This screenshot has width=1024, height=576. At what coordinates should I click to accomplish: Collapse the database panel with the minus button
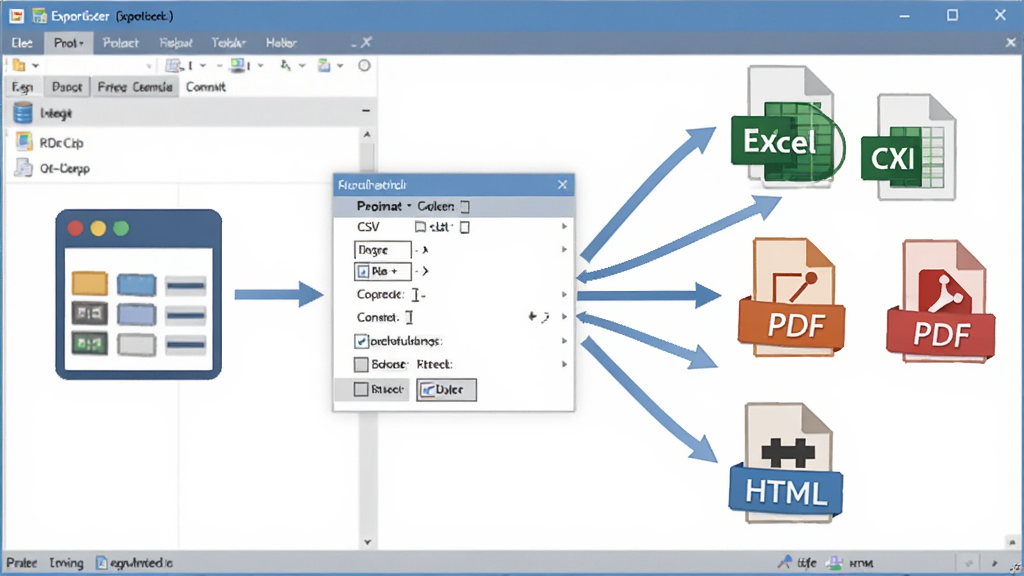click(366, 111)
